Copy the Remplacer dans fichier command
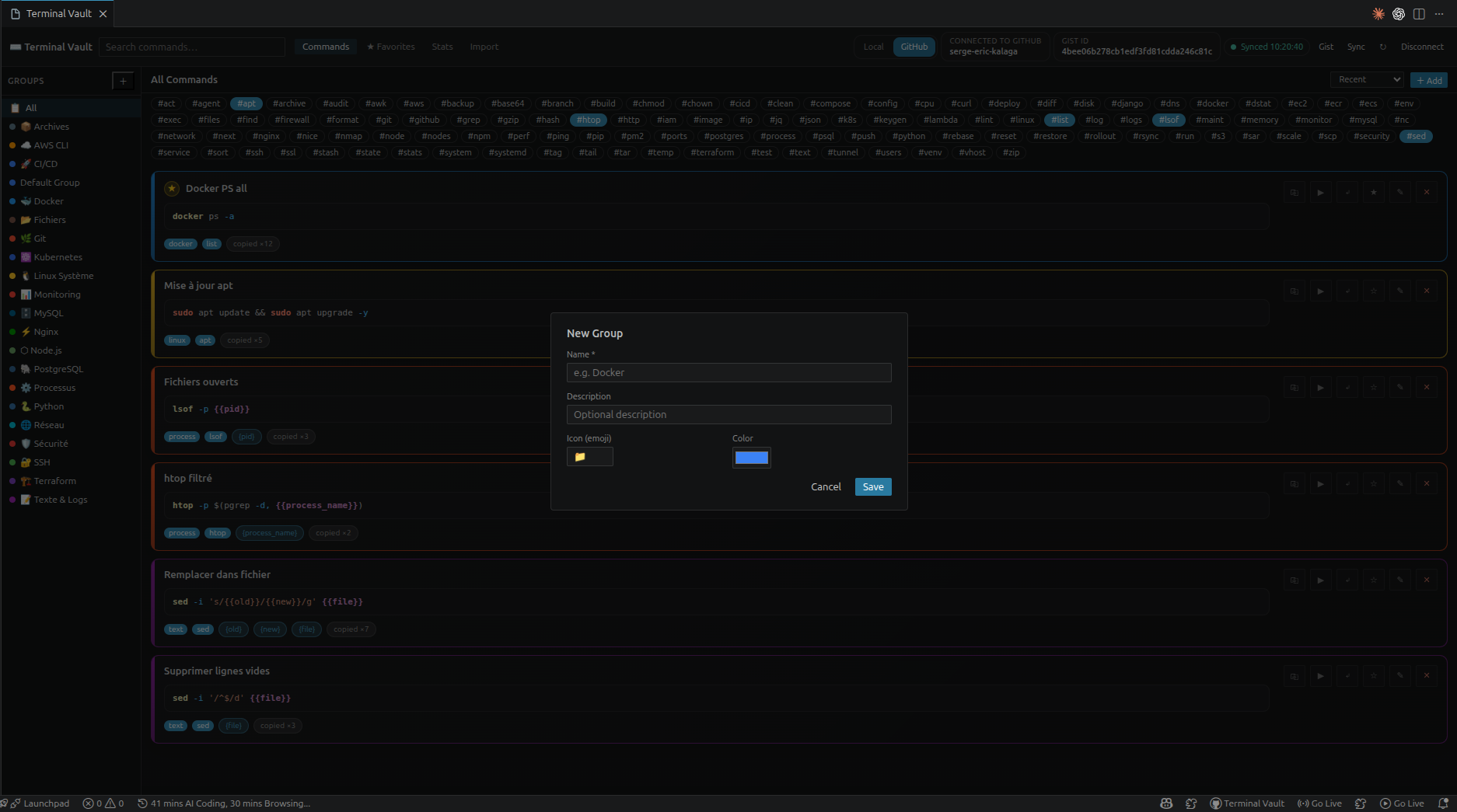The width and height of the screenshot is (1457, 812). coord(1295,580)
